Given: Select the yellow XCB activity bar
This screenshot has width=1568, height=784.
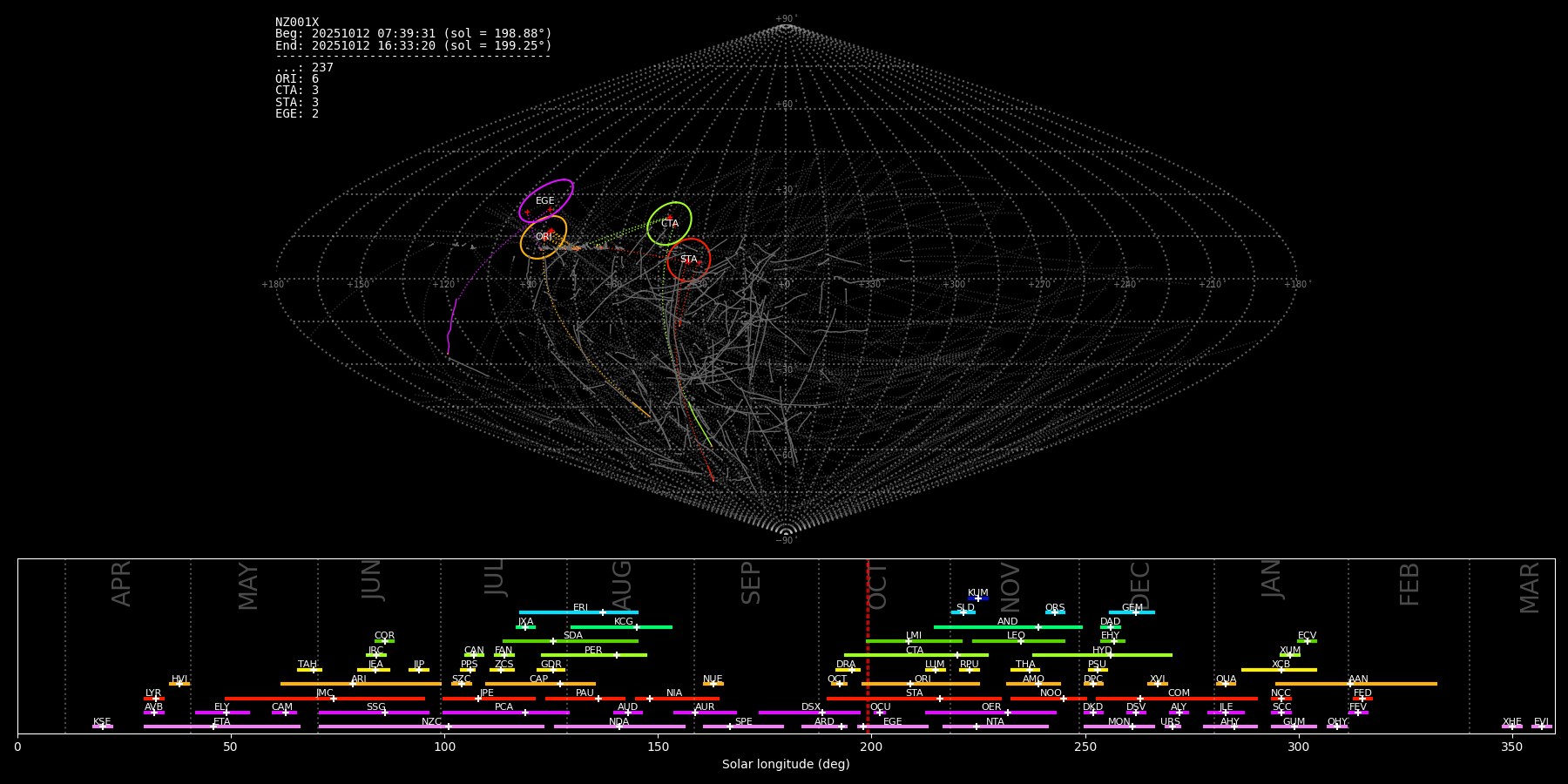Looking at the screenshot, I should click(x=1279, y=670).
